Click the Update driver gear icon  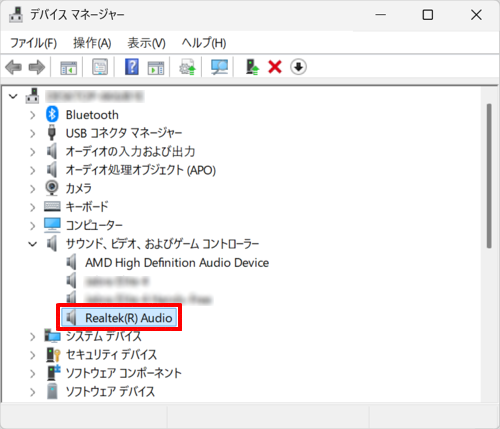pyautogui.click(x=187, y=67)
